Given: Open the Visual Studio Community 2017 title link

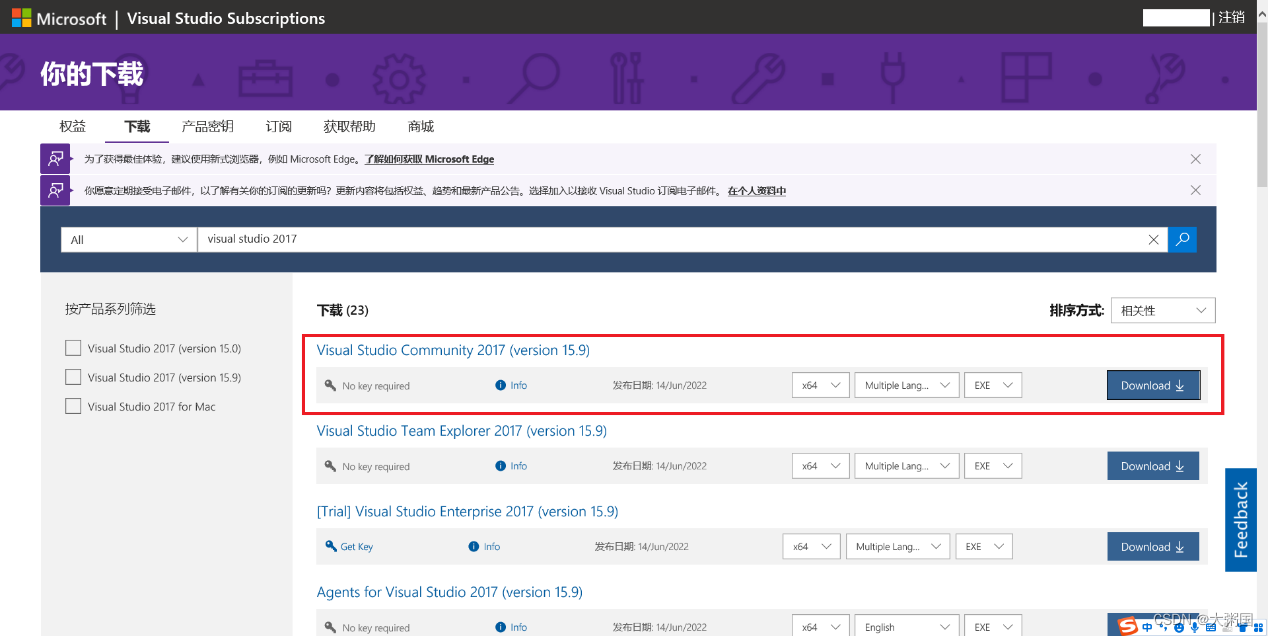Looking at the screenshot, I should 453,350.
